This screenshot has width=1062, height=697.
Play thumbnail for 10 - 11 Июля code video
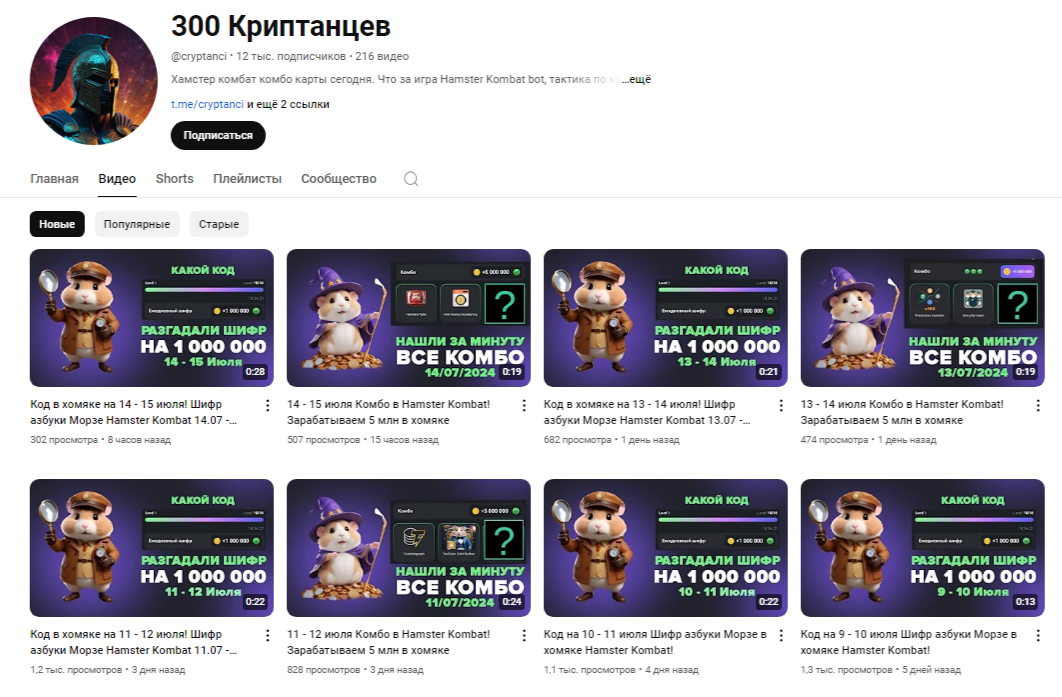click(665, 548)
